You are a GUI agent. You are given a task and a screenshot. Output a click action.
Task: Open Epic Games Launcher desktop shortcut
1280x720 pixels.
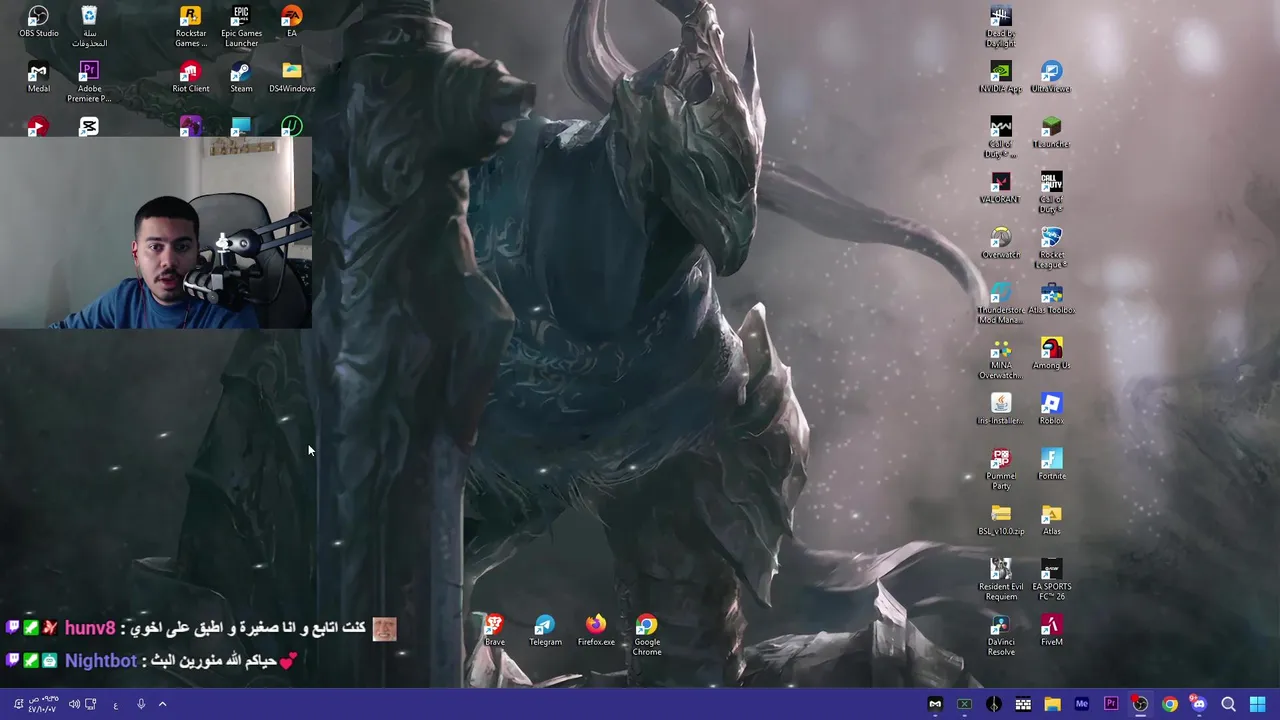[x=241, y=26]
